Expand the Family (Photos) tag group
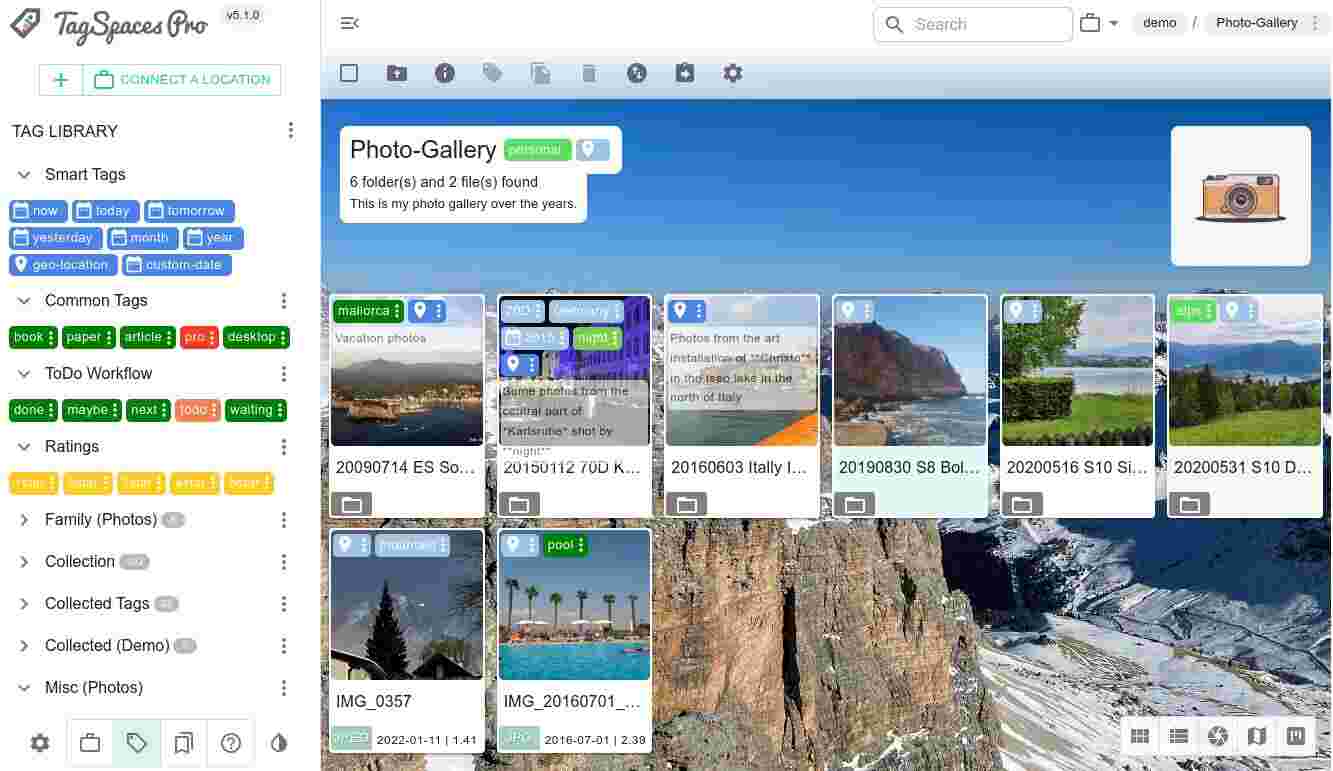 pyautogui.click(x=24, y=520)
